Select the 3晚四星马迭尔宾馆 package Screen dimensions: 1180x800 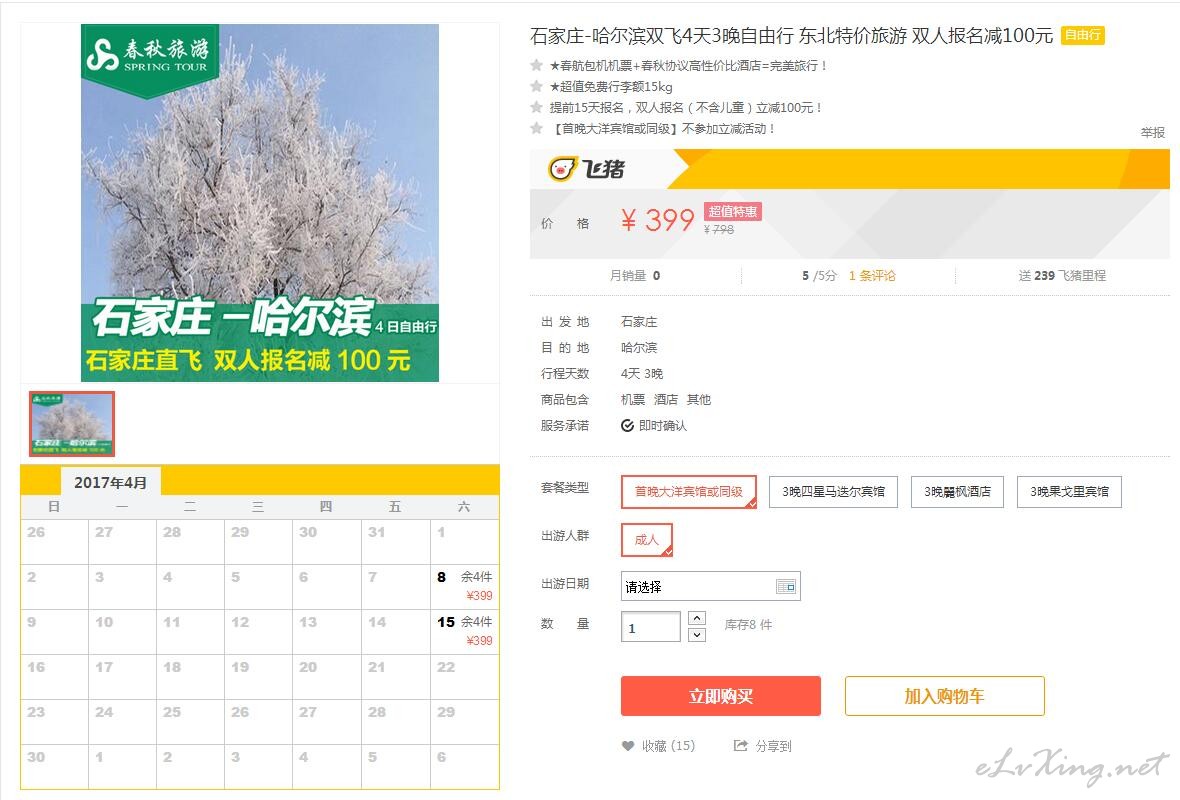click(833, 491)
